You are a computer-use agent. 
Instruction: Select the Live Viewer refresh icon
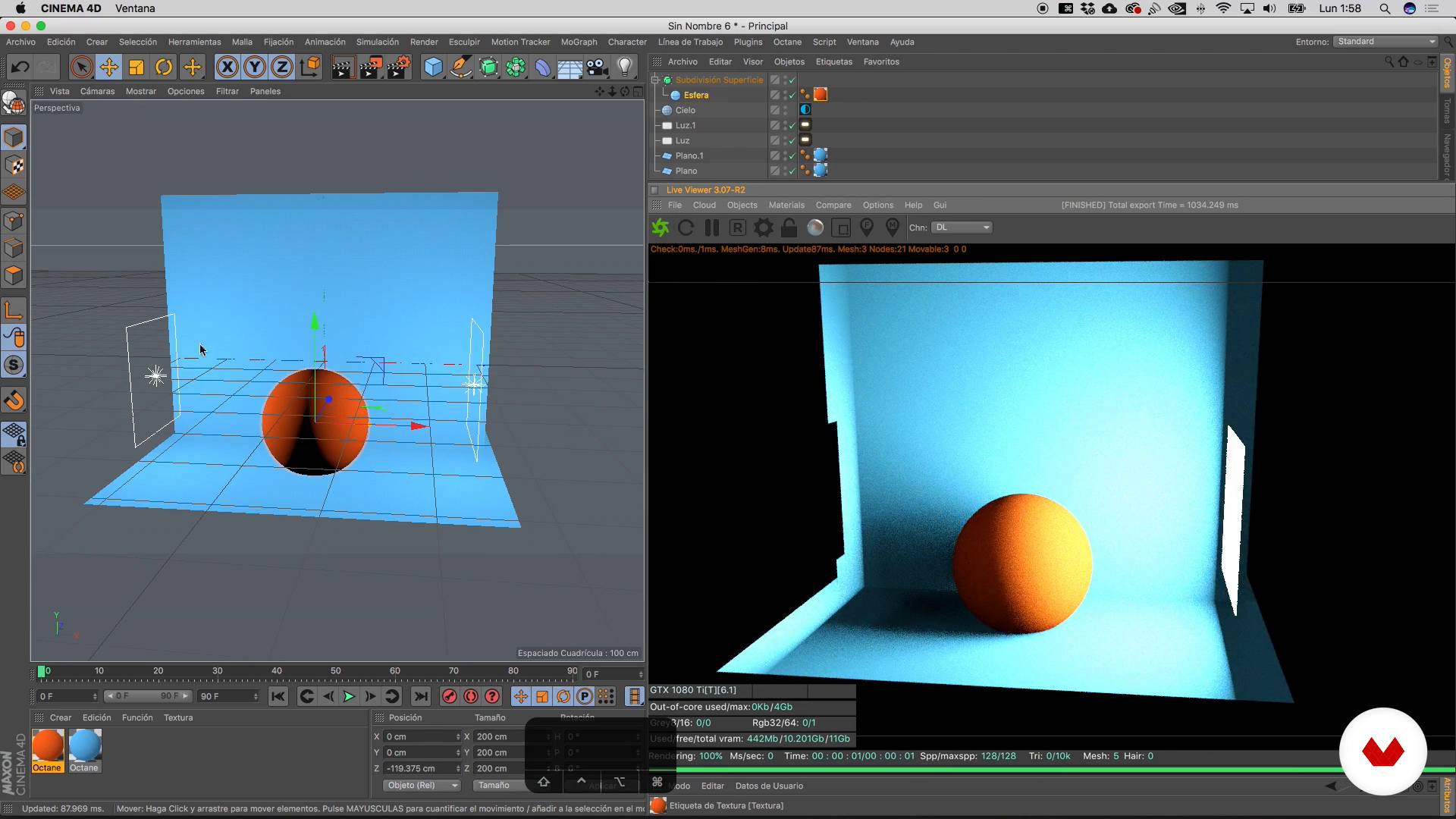(685, 227)
